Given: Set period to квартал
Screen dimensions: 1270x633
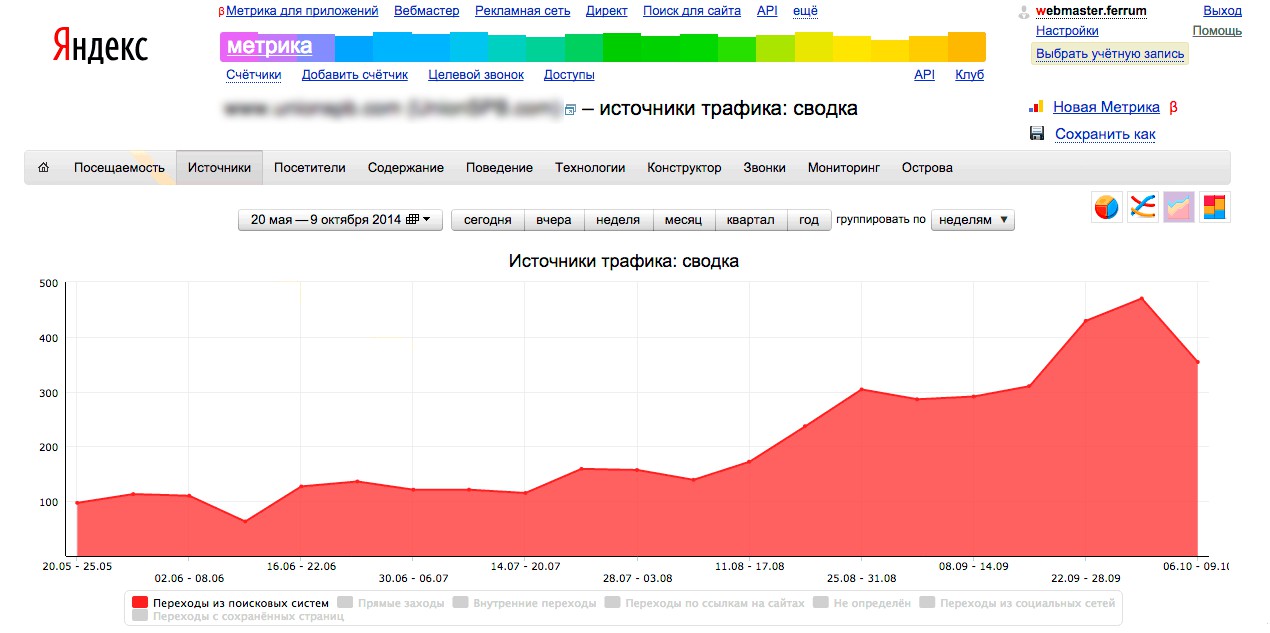Looking at the screenshot, I should tap(751, 220).
